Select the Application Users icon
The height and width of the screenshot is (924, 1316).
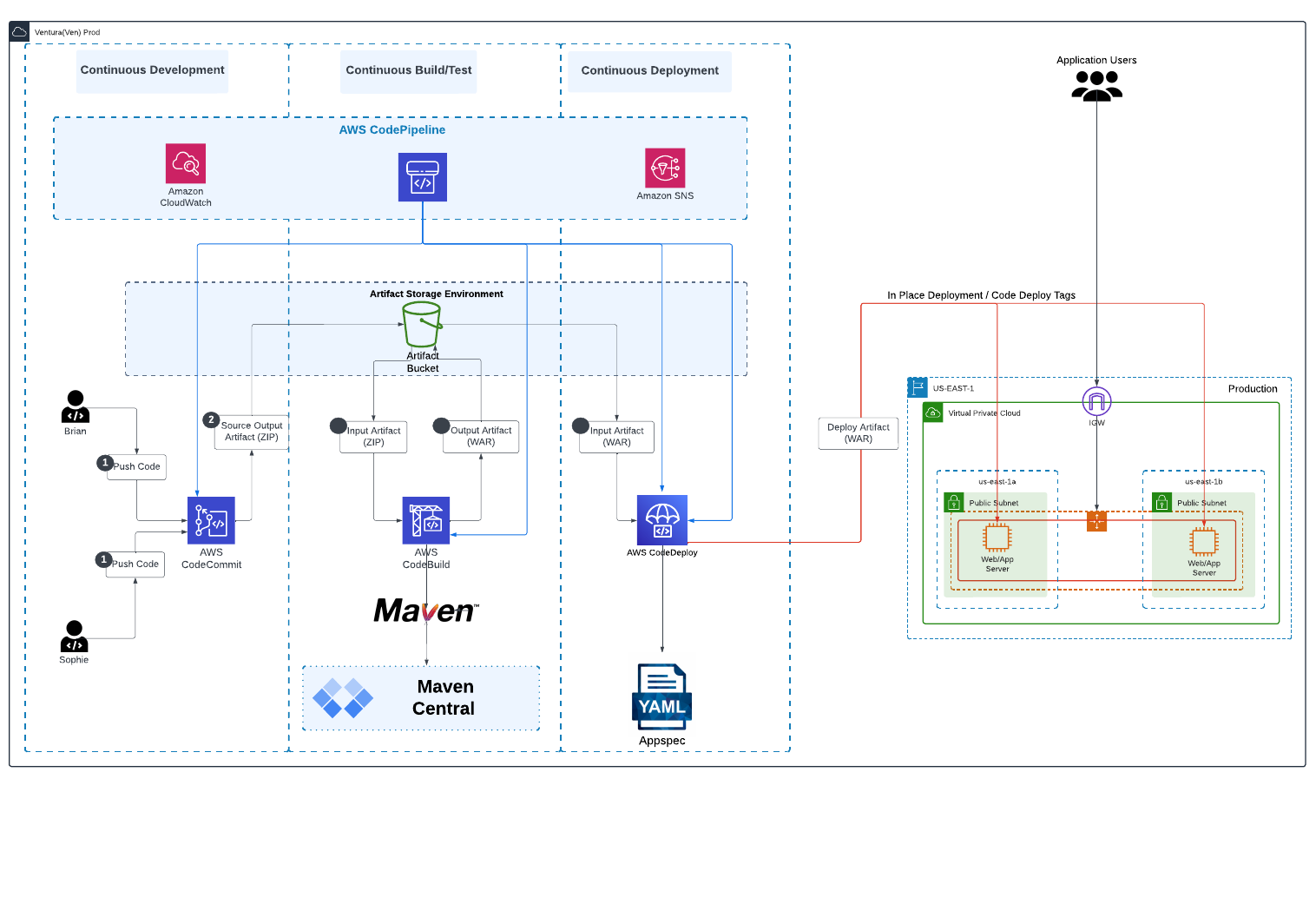point(1096,85)
